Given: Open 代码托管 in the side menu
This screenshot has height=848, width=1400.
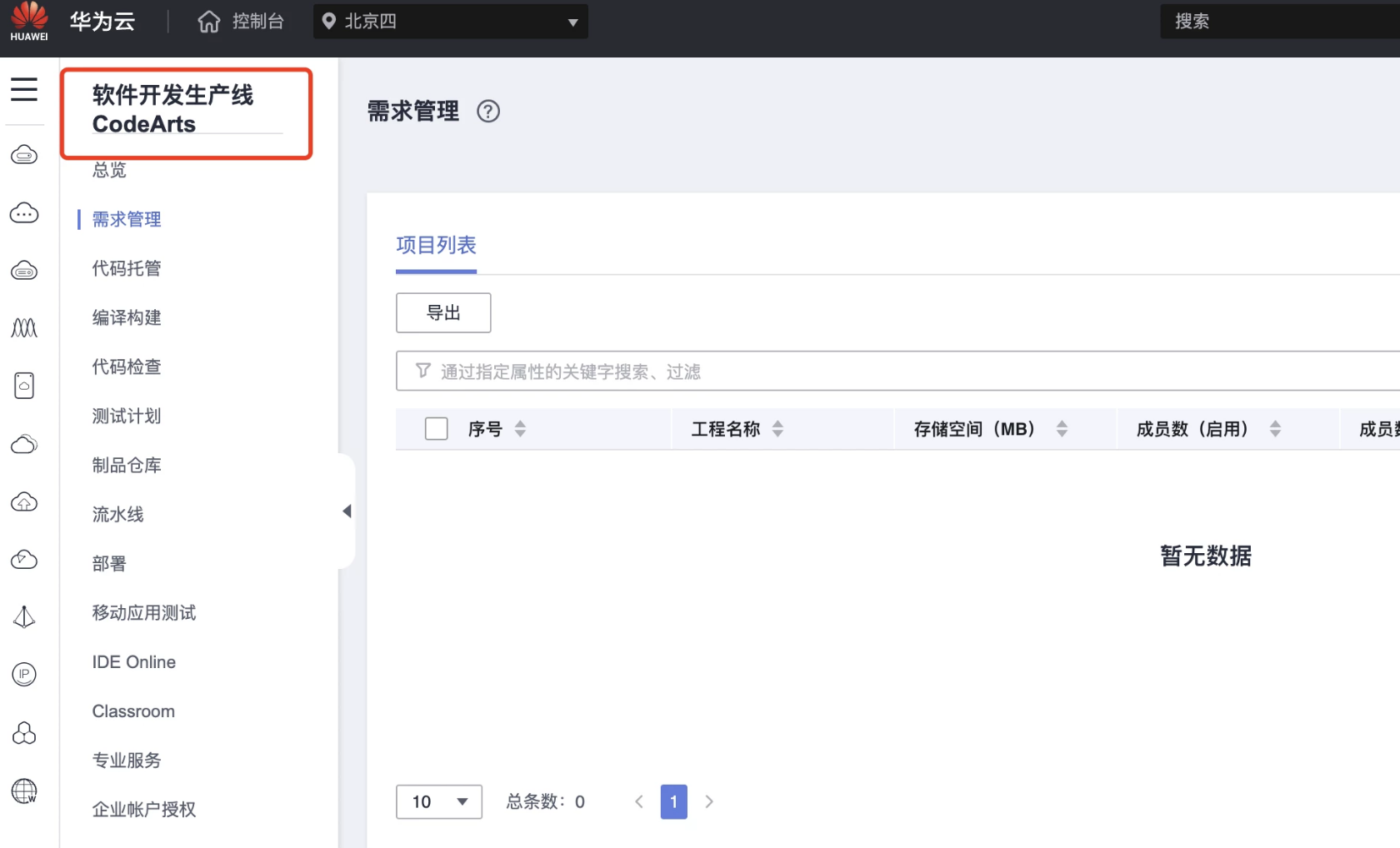Looking at the screenshot, I should pyautogui.click(x=127, y=268).
